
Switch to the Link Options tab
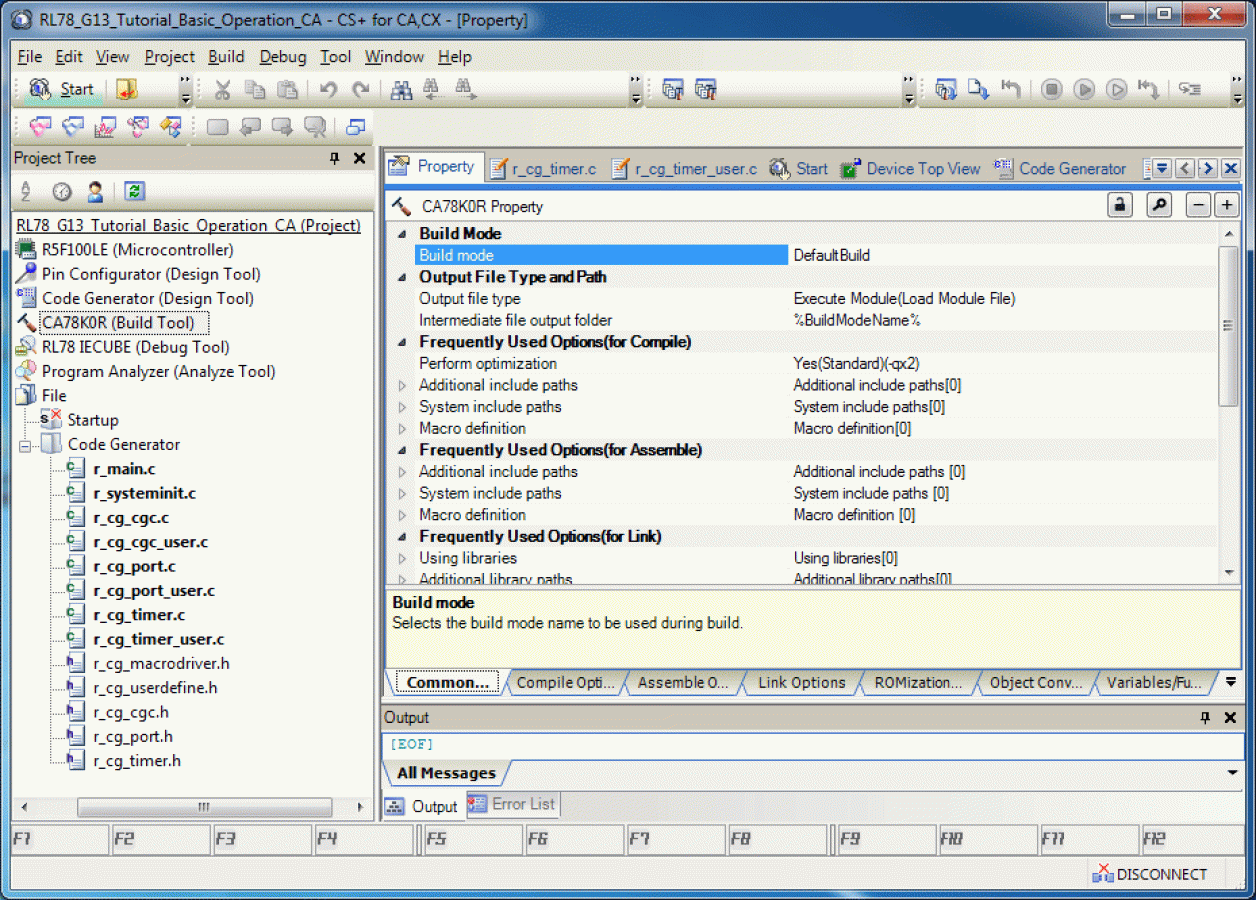tap(800, 682)
